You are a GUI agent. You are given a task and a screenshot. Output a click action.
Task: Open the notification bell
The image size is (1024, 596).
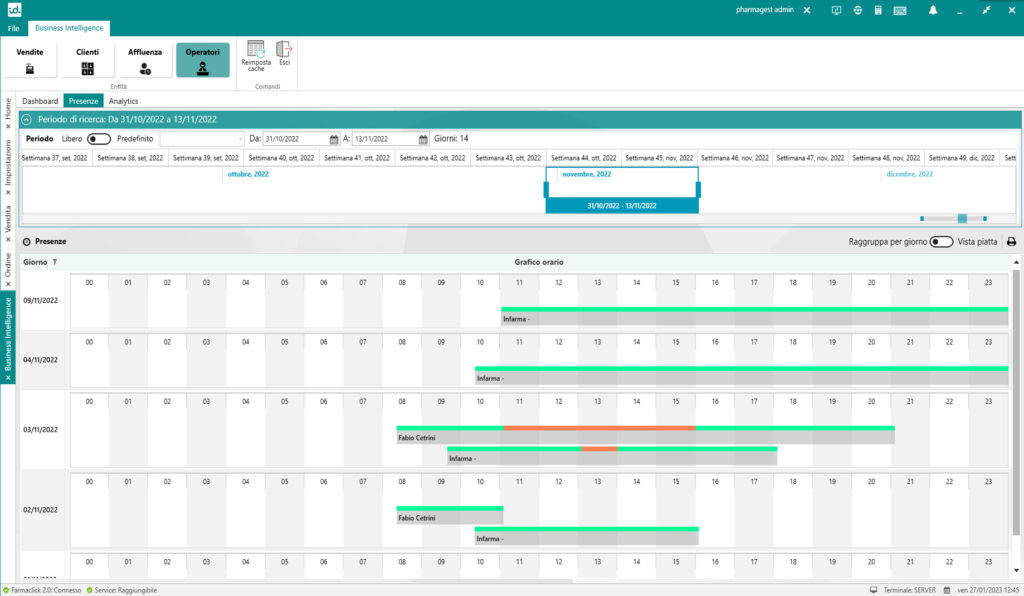coord(933,10)
